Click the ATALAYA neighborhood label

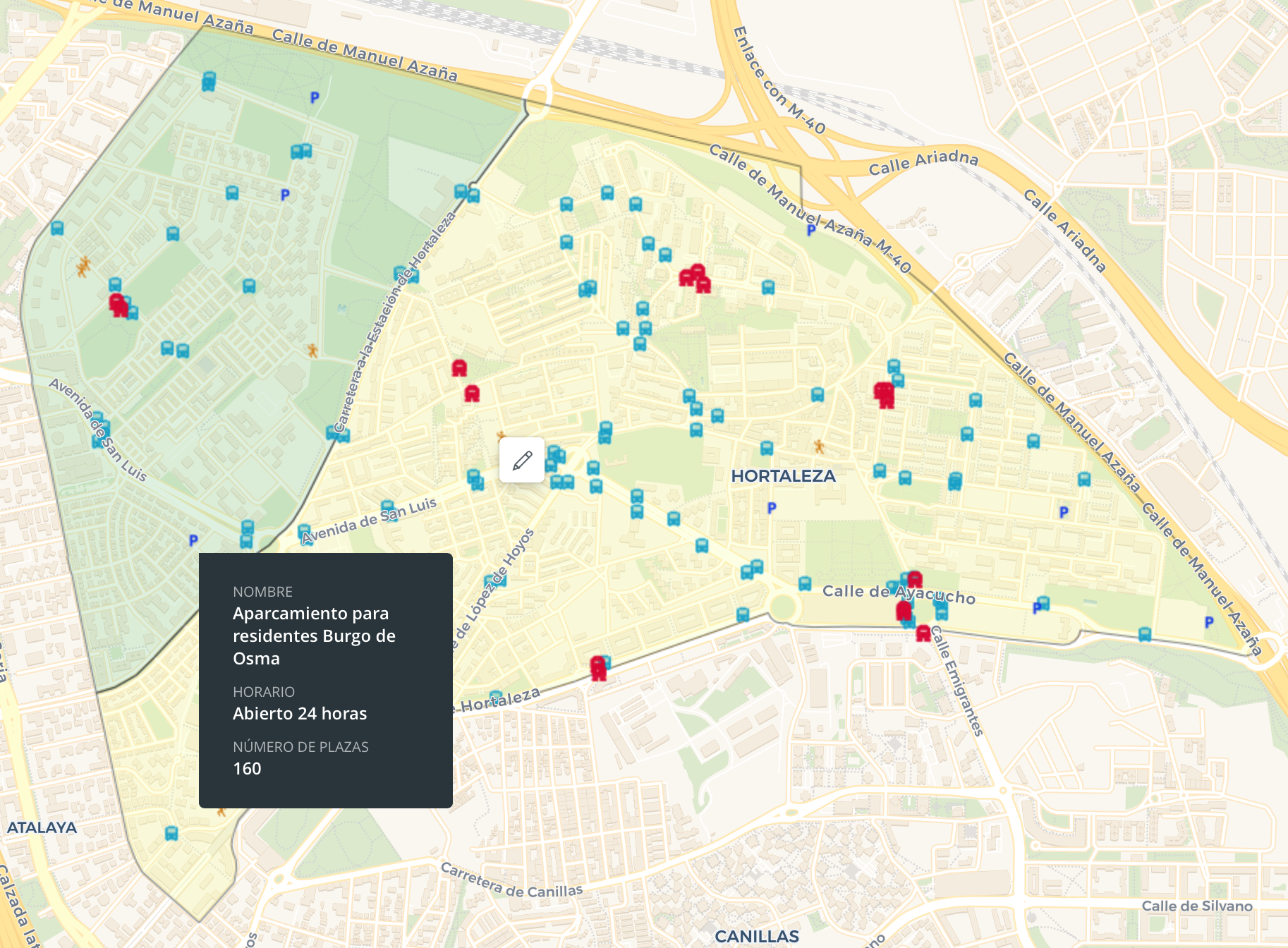coord(42,827)
